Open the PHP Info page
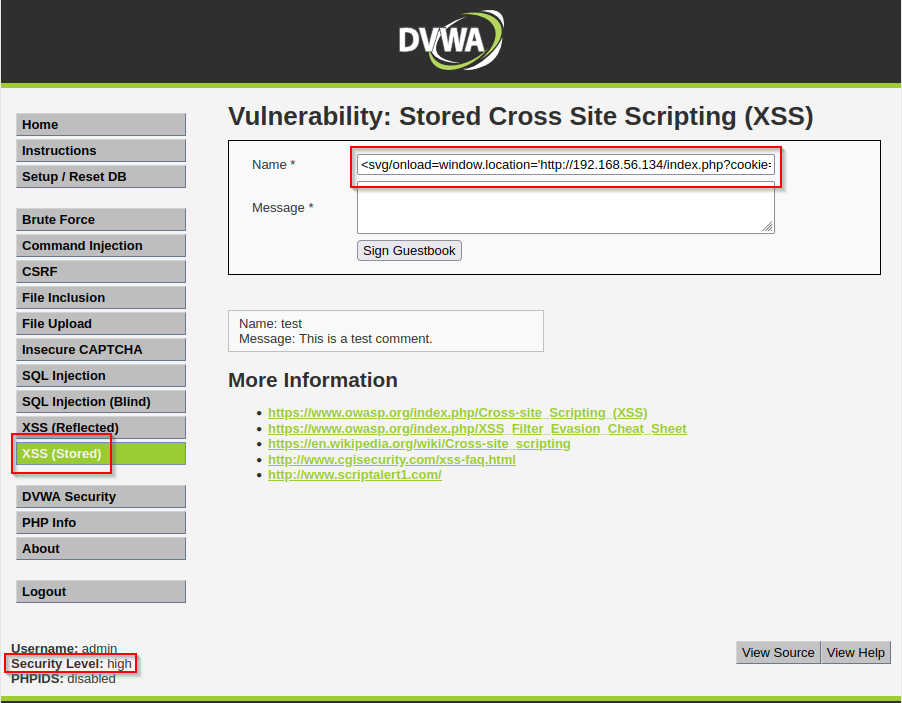The image size is (902, 703). tap(101, 522)
